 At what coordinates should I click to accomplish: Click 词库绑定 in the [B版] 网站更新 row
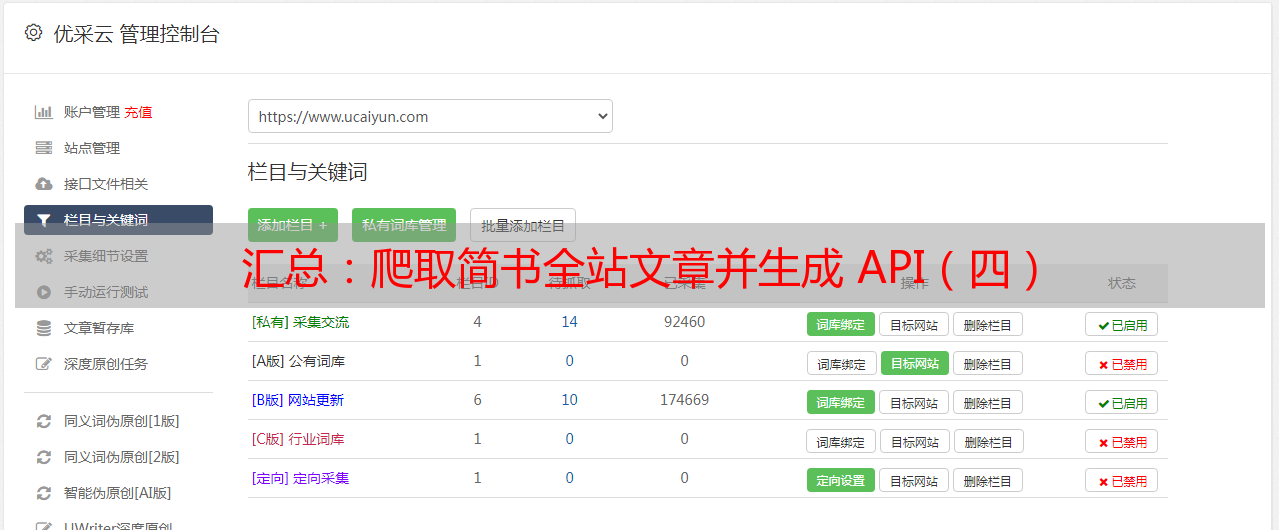841,402
